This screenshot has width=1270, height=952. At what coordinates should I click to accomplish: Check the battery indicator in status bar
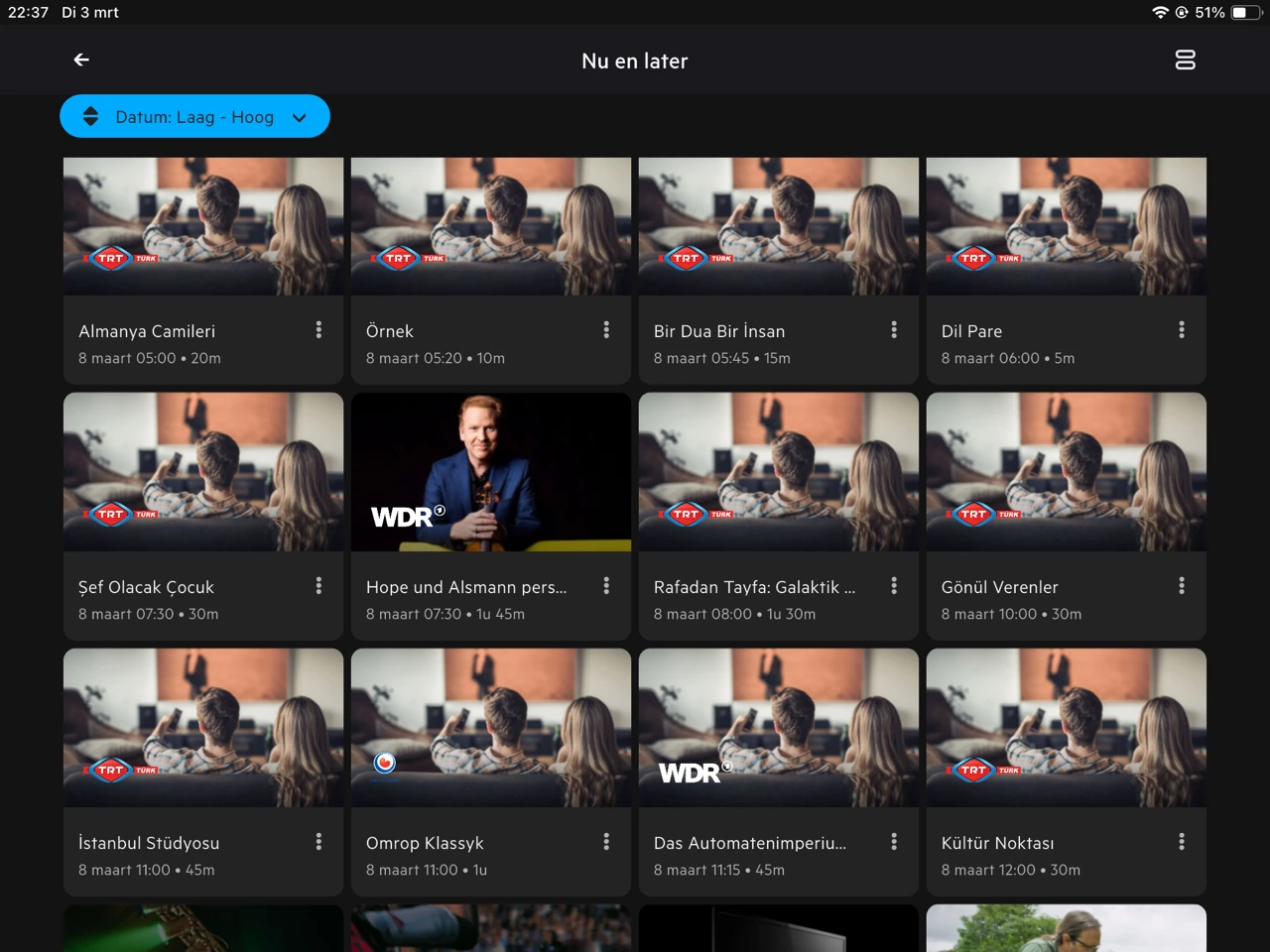point(1244,13)
